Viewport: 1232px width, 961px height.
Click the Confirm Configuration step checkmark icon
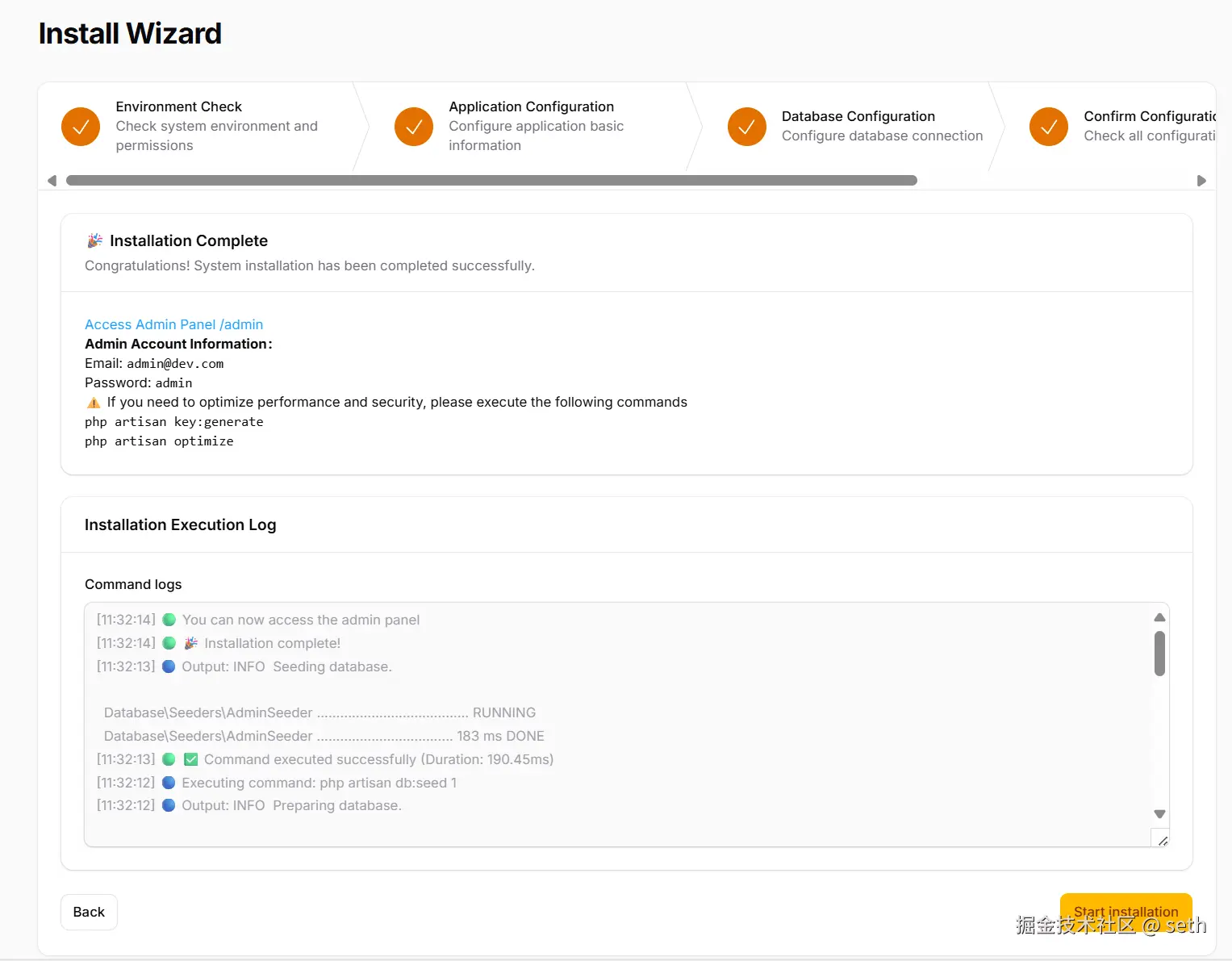1049,127
